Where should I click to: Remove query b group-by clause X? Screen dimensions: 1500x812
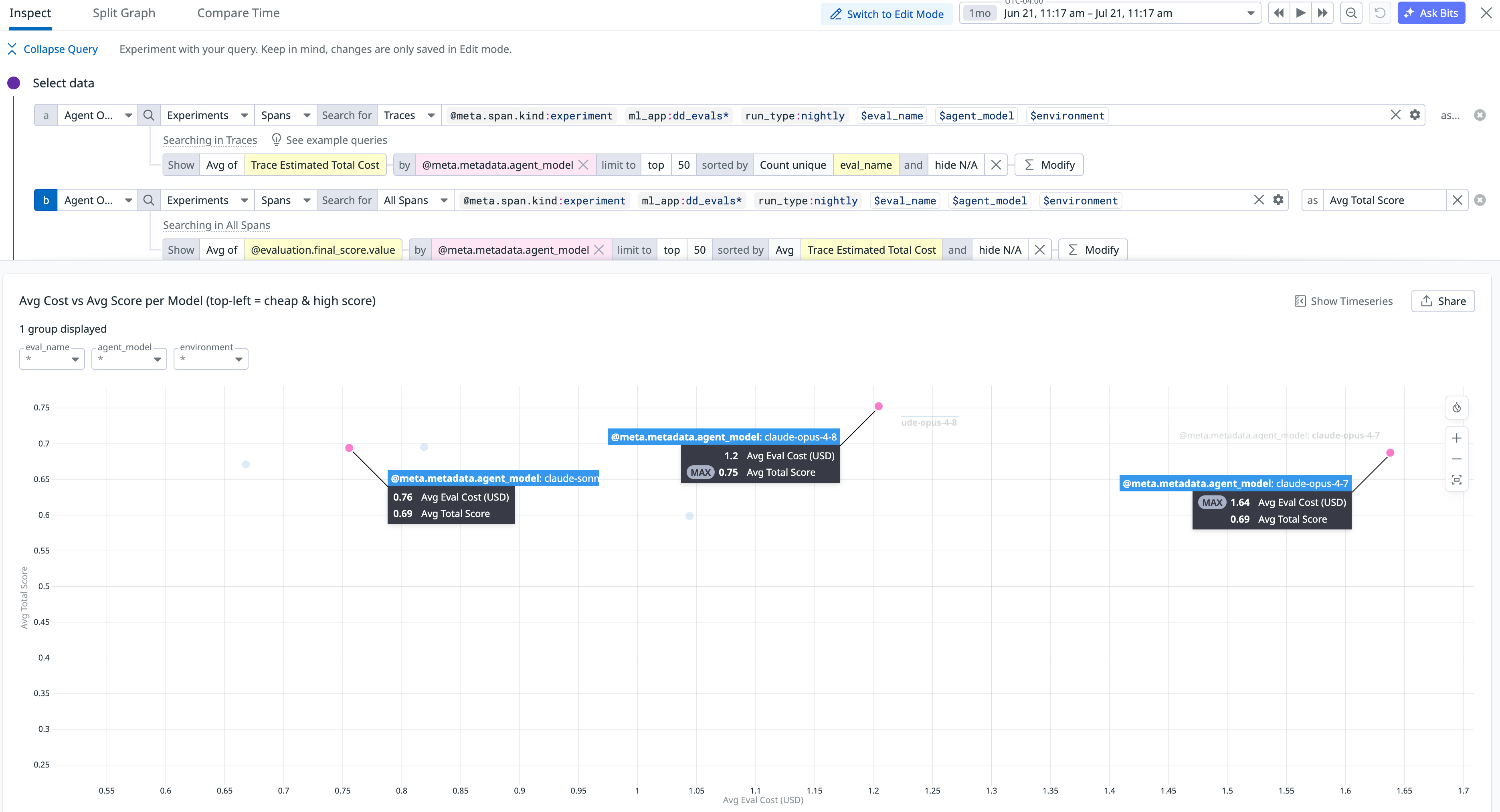(1039, 250)
